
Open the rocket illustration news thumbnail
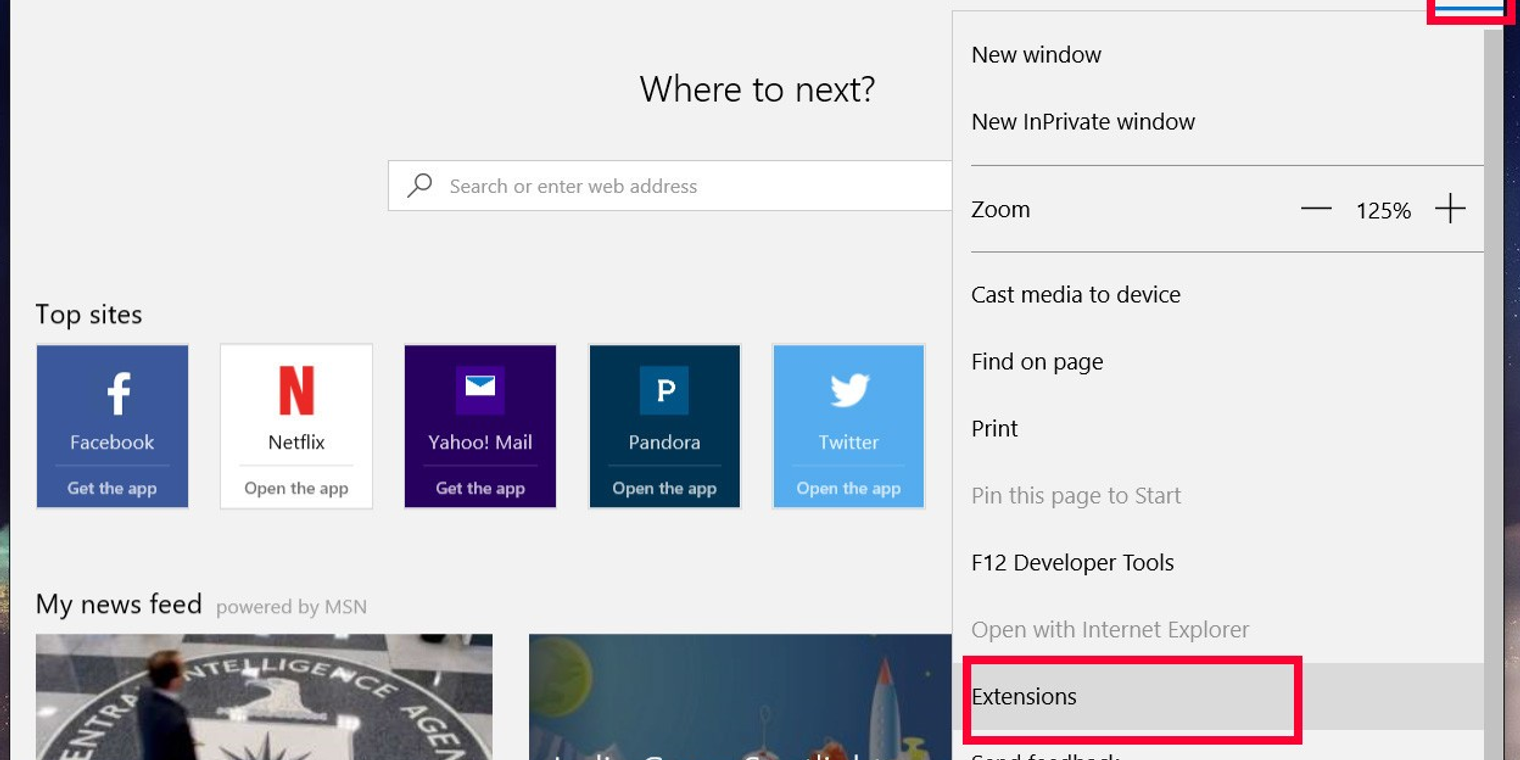[740, 697]
